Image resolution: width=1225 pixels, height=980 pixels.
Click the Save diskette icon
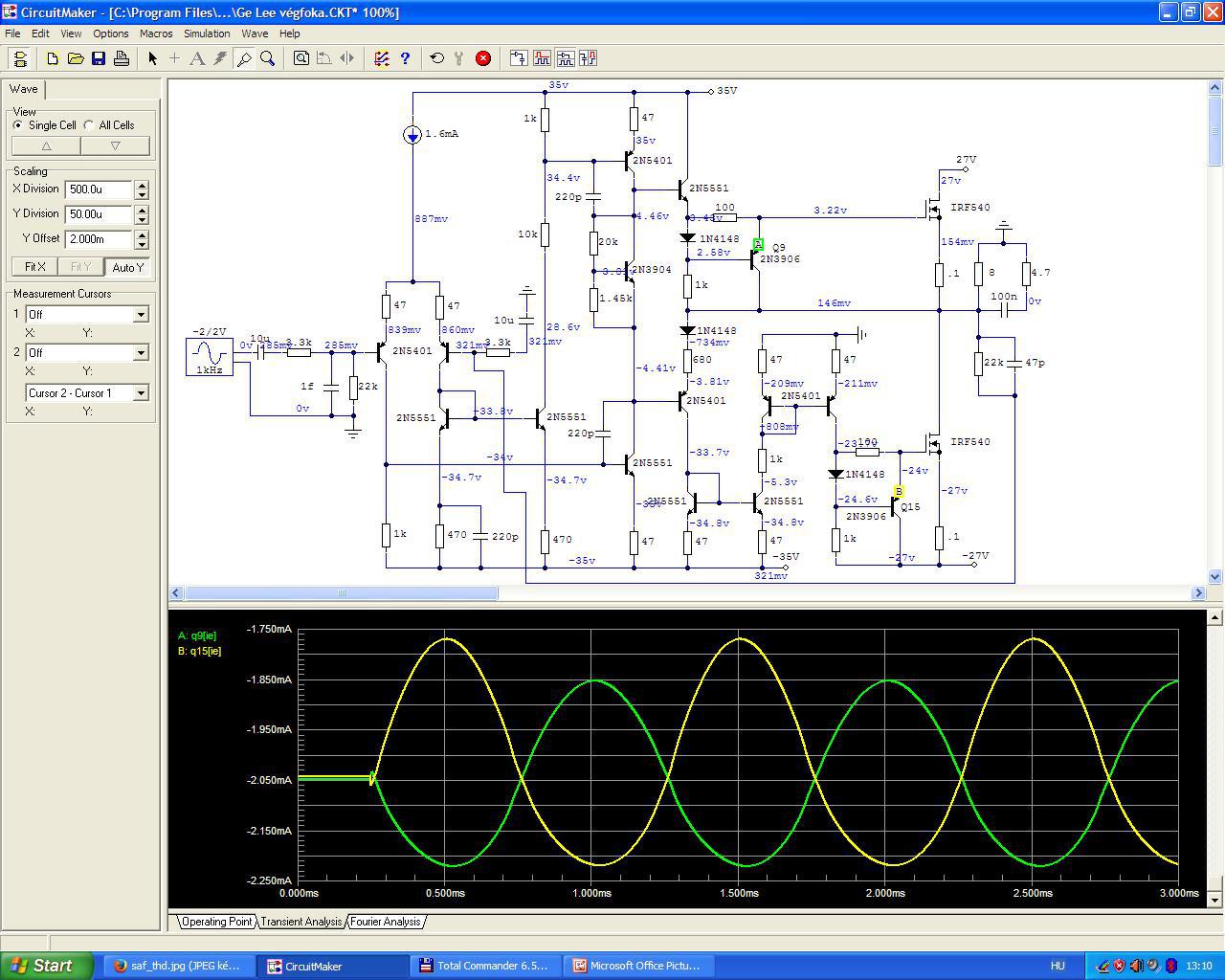click(99, 58)
